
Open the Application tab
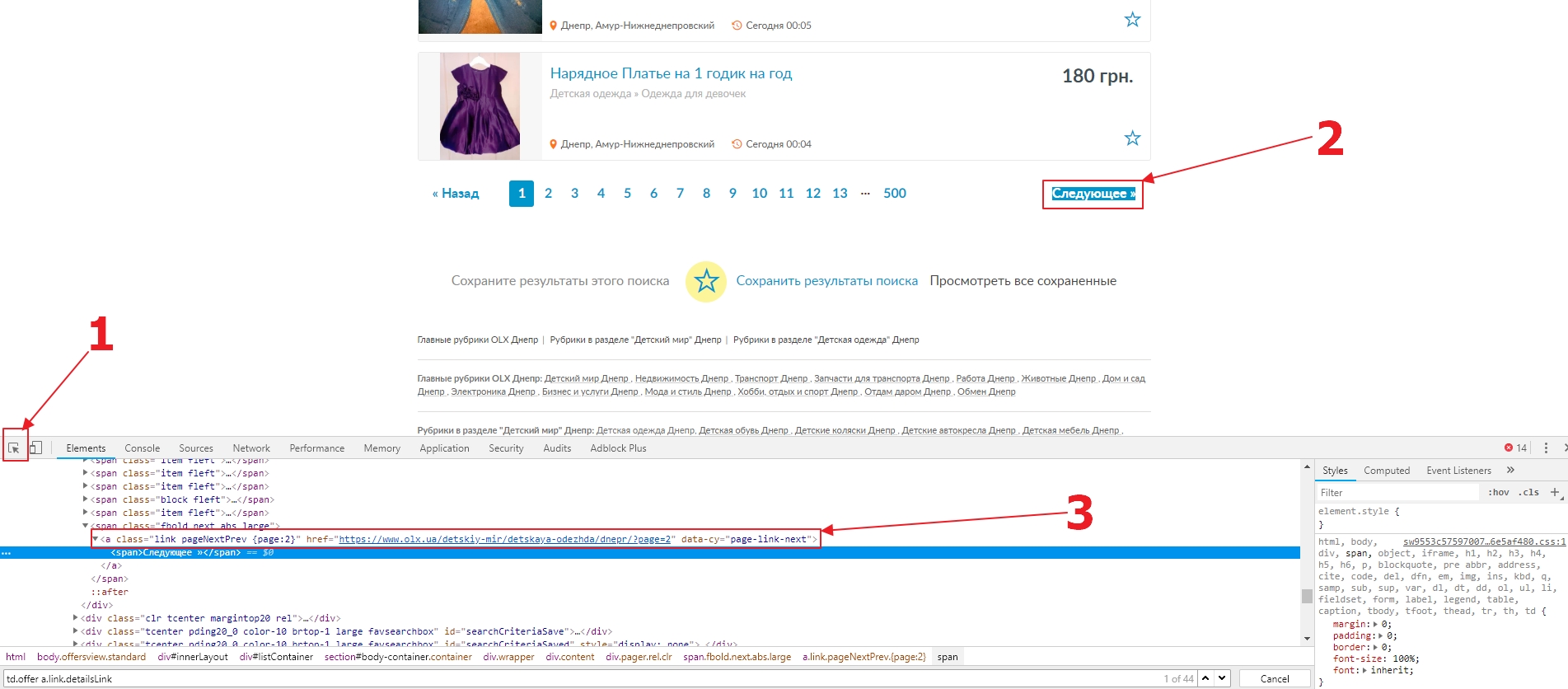coord(444,448)
